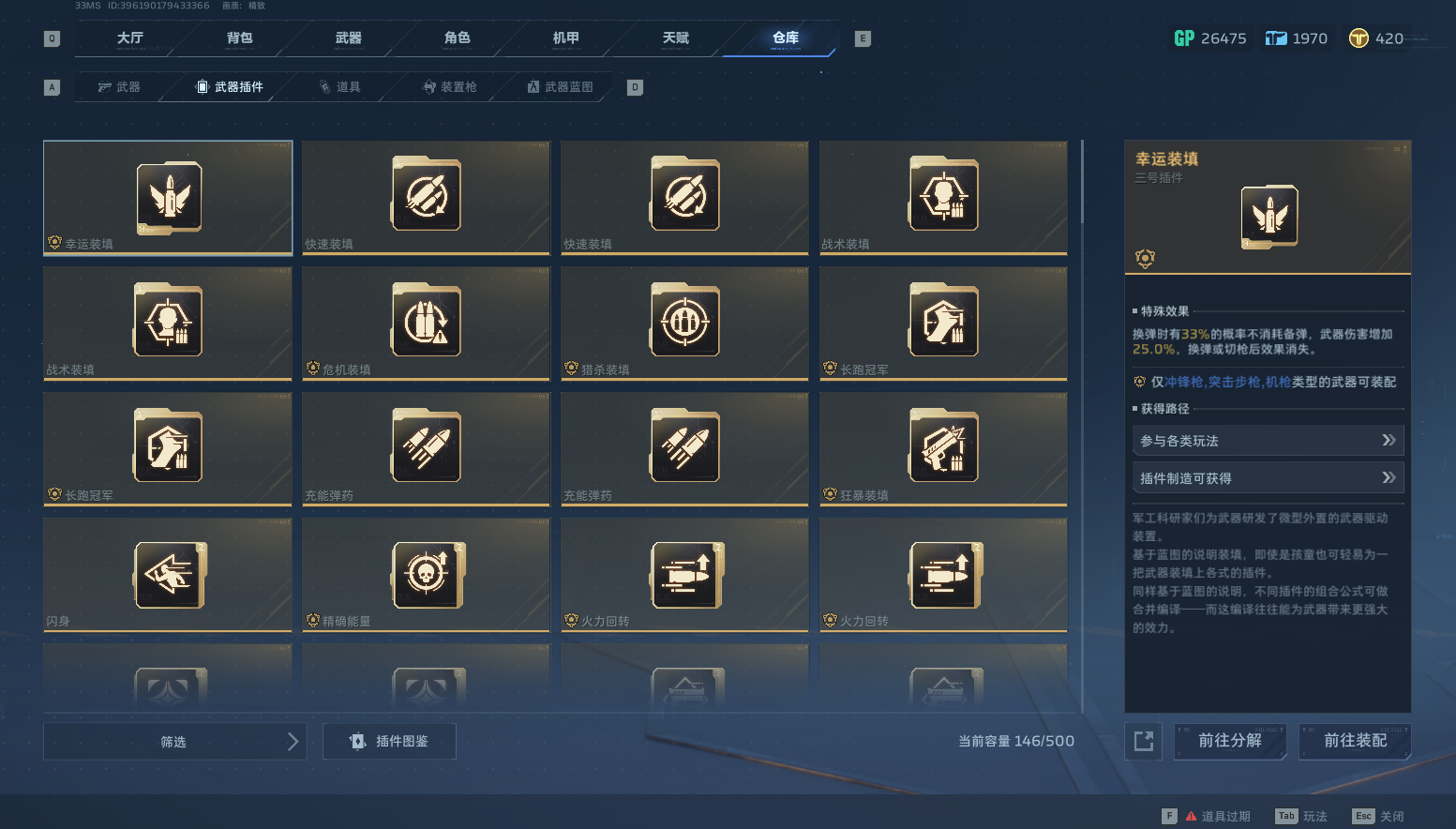1456x829 pixels.
Task: Click the gold coin currency icon
Action: point(1358,38)
